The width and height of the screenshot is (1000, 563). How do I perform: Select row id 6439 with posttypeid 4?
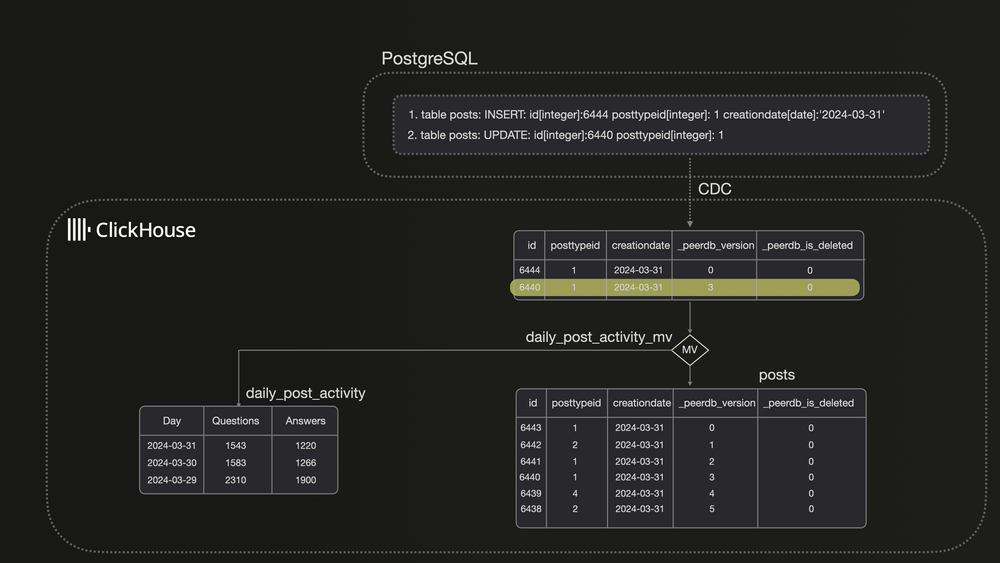pyautogui.click(x=690, y=493)
